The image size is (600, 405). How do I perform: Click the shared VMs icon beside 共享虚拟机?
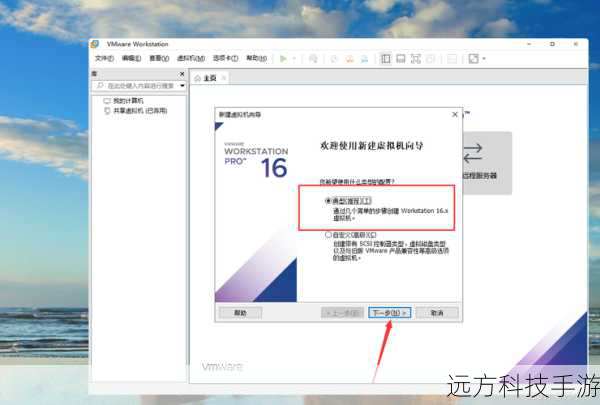tap(107, 111)
